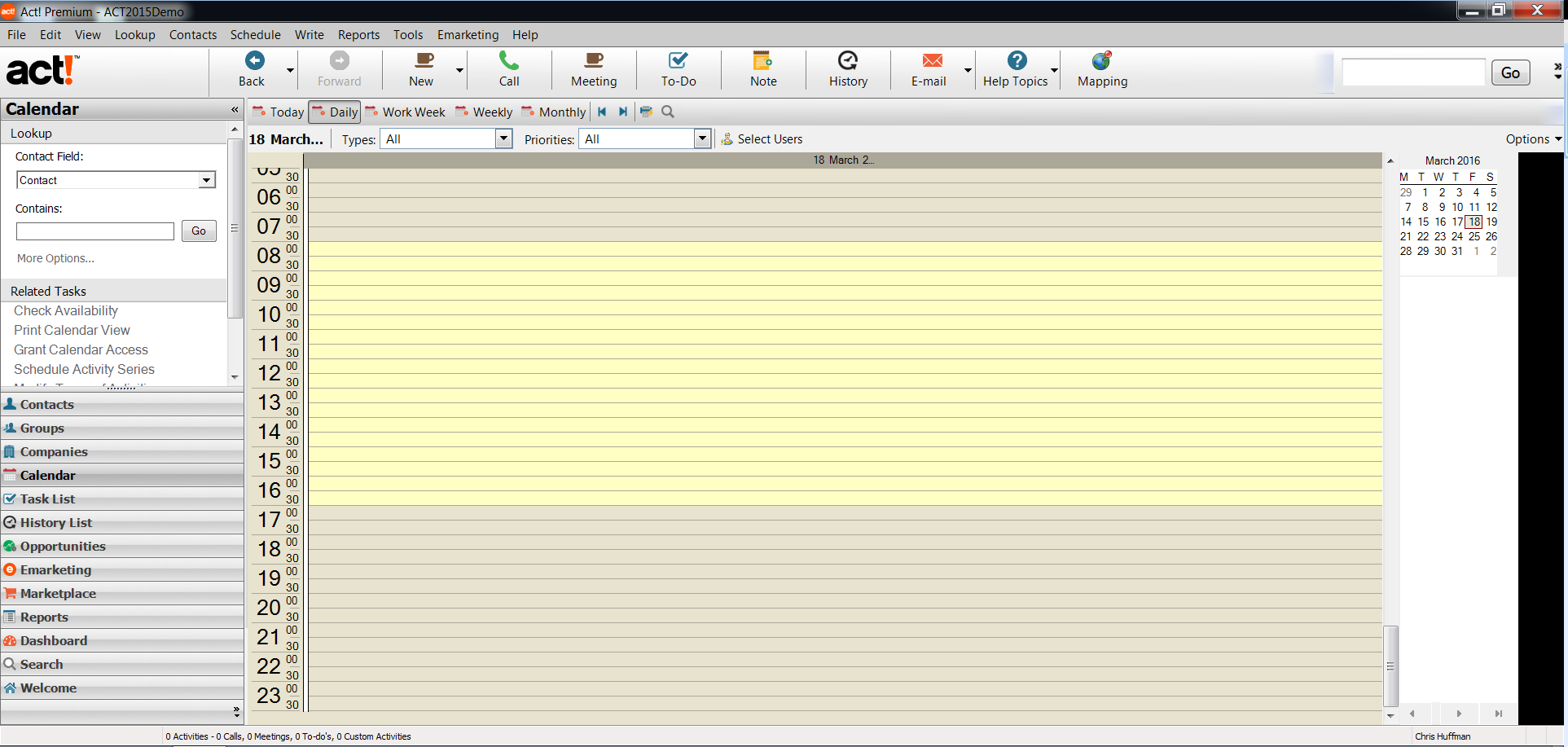
Task: Click the Call phone icon
Action: (509, 60)
